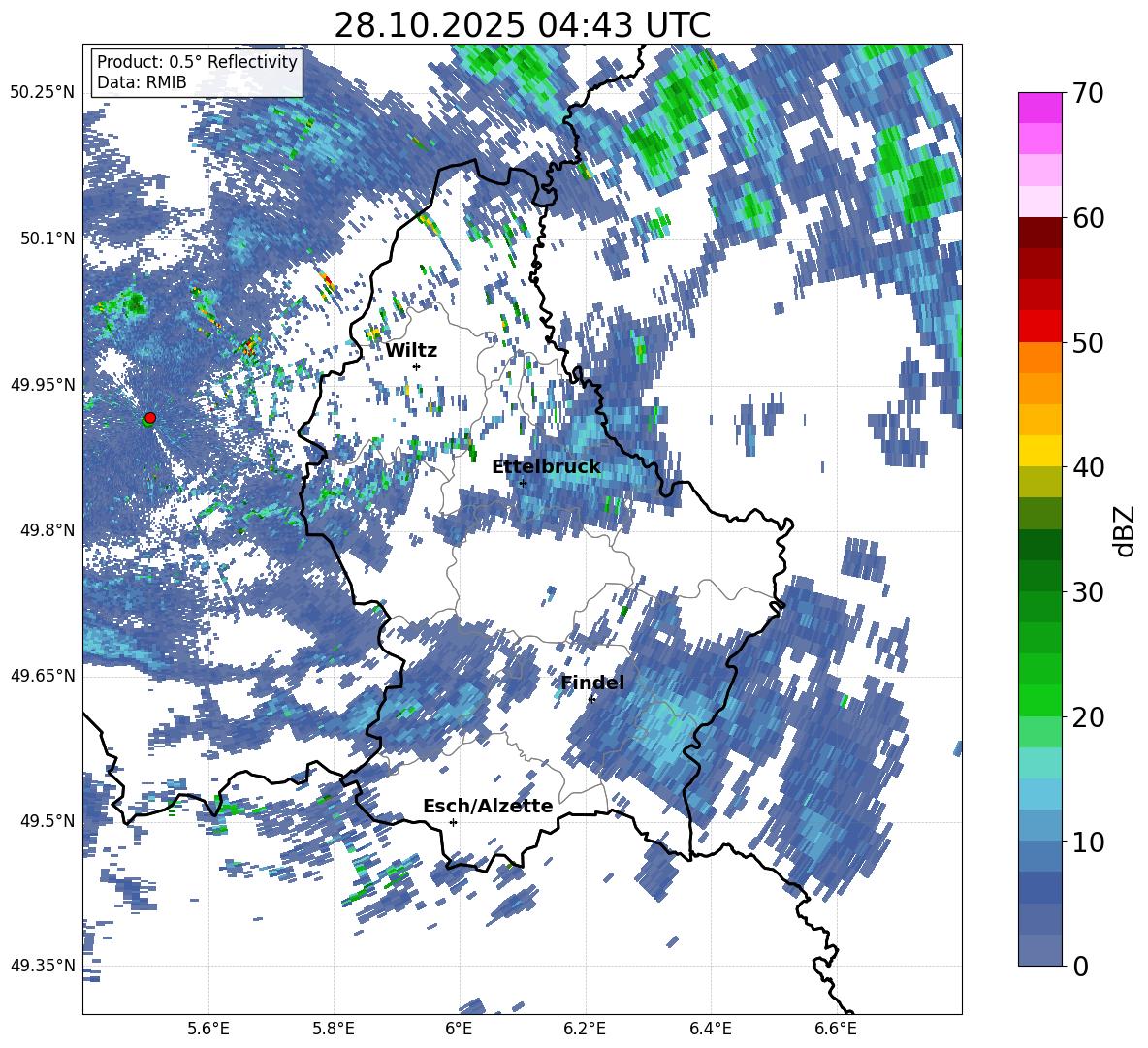
Task: Click the 5.8°E longitude label
Action: pos(334,1030)
